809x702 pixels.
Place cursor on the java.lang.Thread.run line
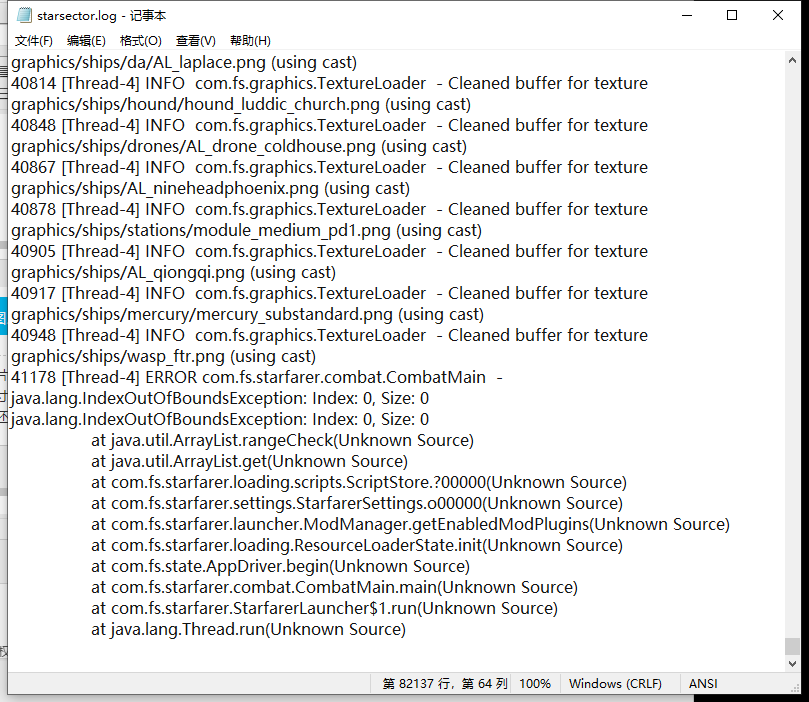pyautogui.click(x=250, y=629)
